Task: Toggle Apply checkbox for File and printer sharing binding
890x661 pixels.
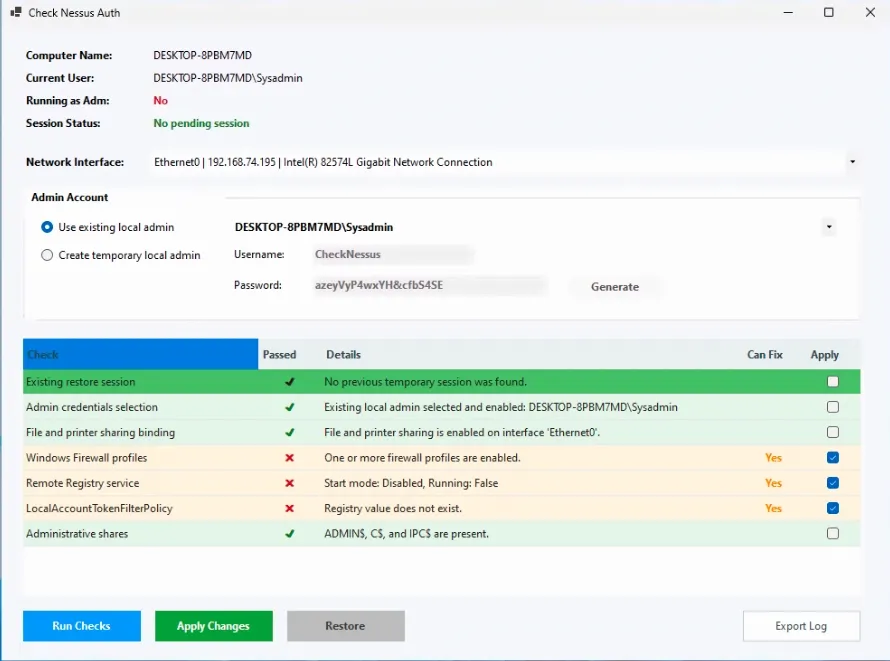Action: click(833, 432)
